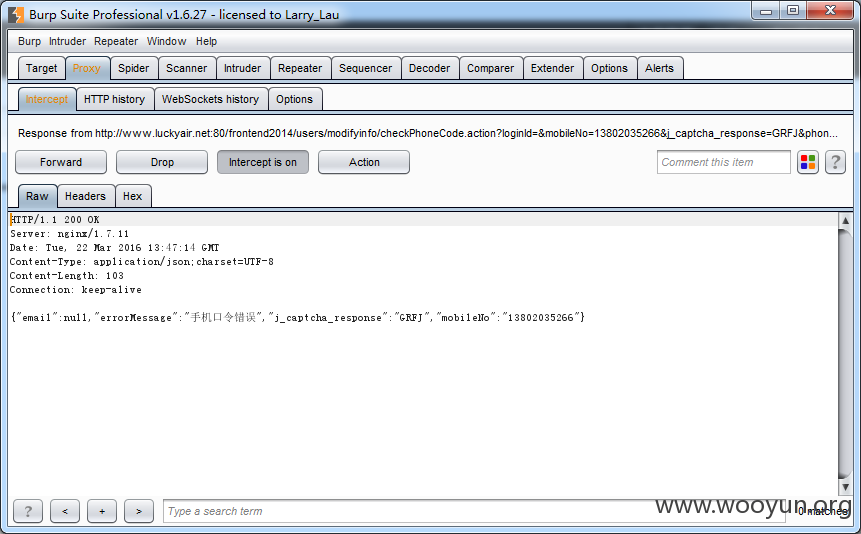Switch to the Comparer tab

490,68
